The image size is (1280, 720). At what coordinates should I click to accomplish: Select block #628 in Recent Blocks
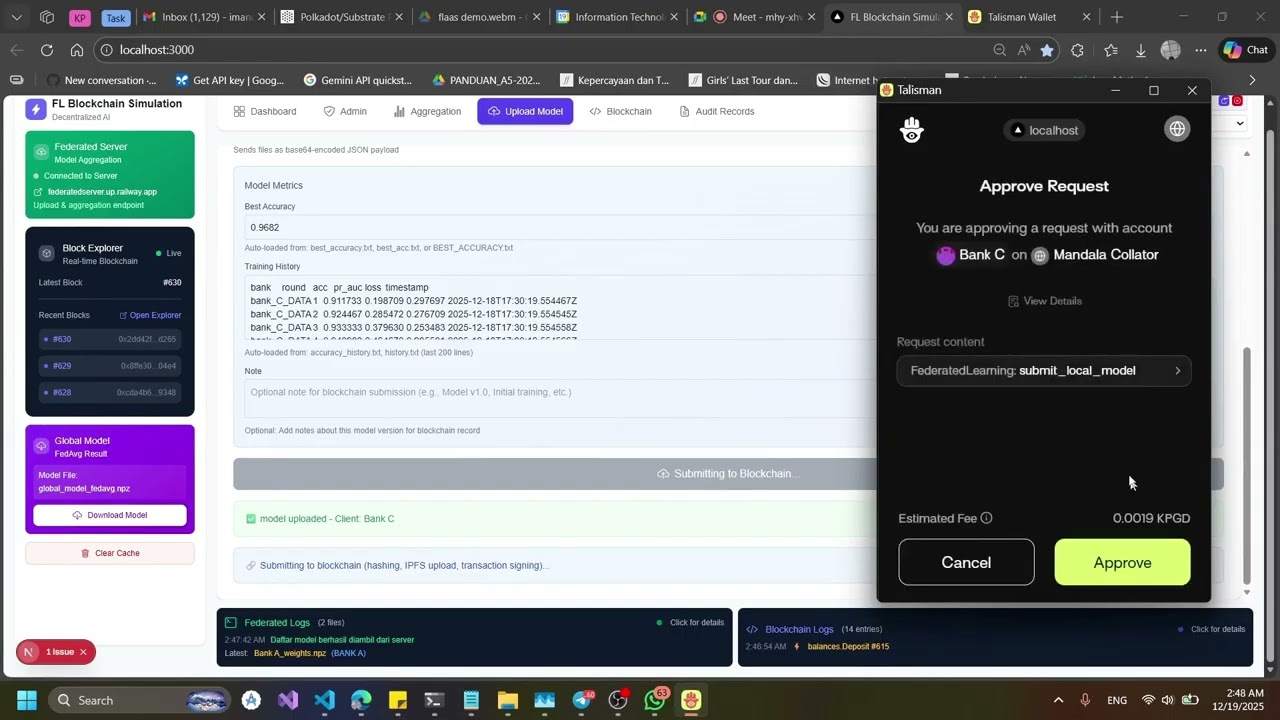click(x=110, y=392)
